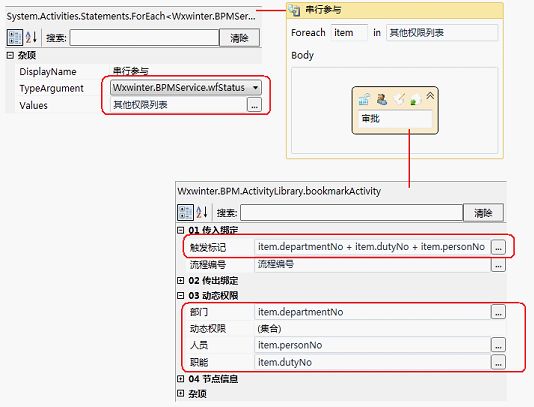This screenshot has height=407, width=534.
Task: Click 清除 button in bookmarkActivity properties search
Action: (x=483, y=213)
